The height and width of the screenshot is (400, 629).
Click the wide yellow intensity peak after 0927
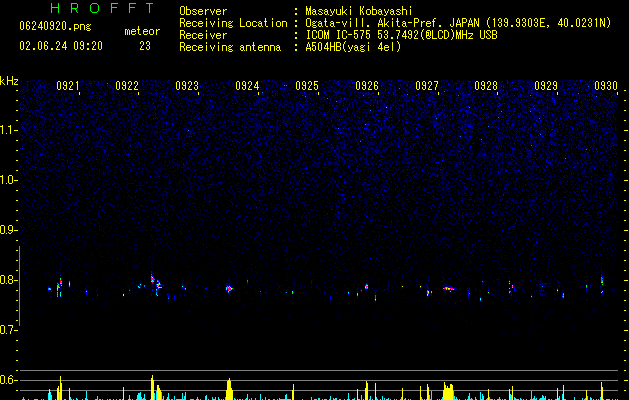click(x=448, y=391)
